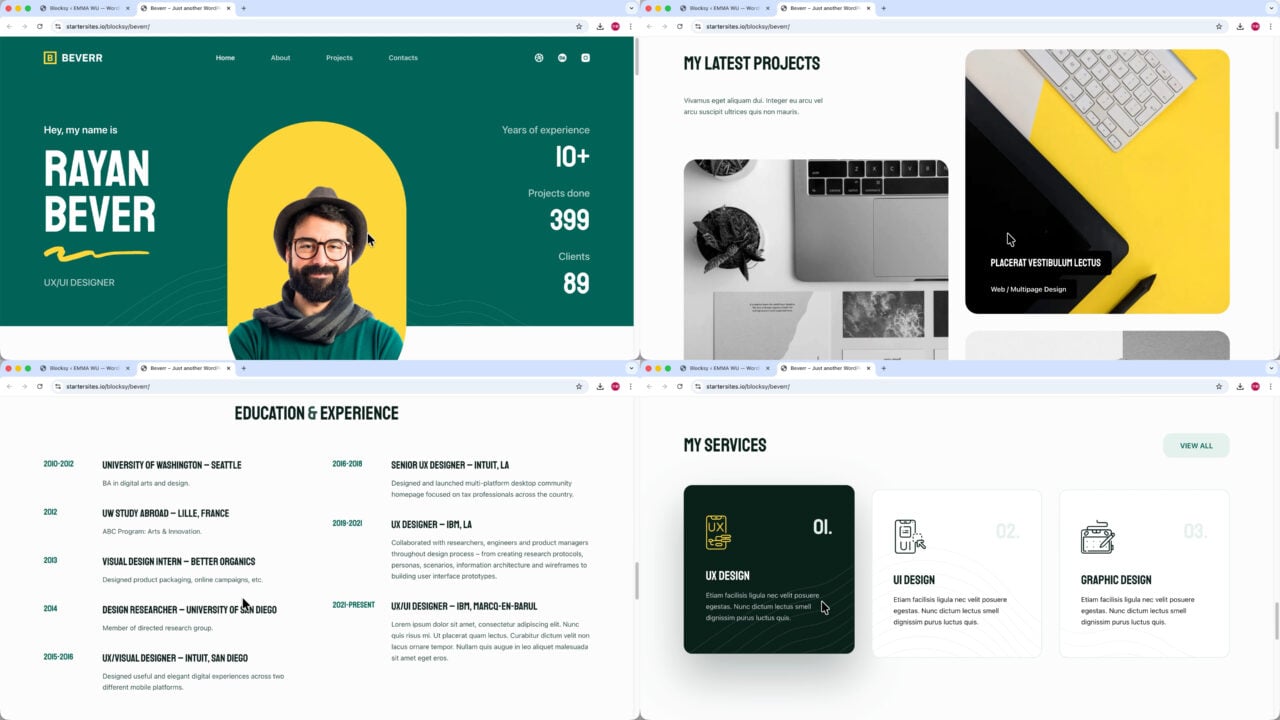The width and height of the screenshot is (1280, 720).
Task: Go to Contacts in site navigation
Action: click(x=403, y=58)
